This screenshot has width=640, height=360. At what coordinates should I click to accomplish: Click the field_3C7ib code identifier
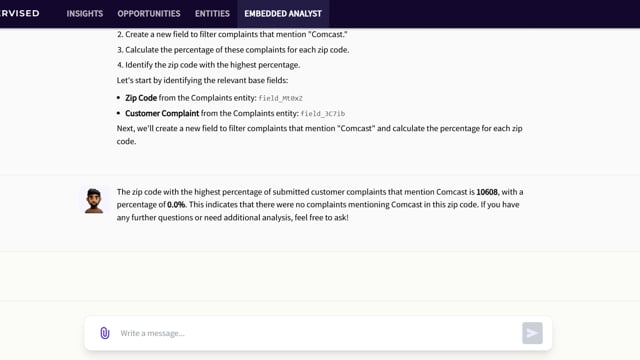tap(322, 114)
